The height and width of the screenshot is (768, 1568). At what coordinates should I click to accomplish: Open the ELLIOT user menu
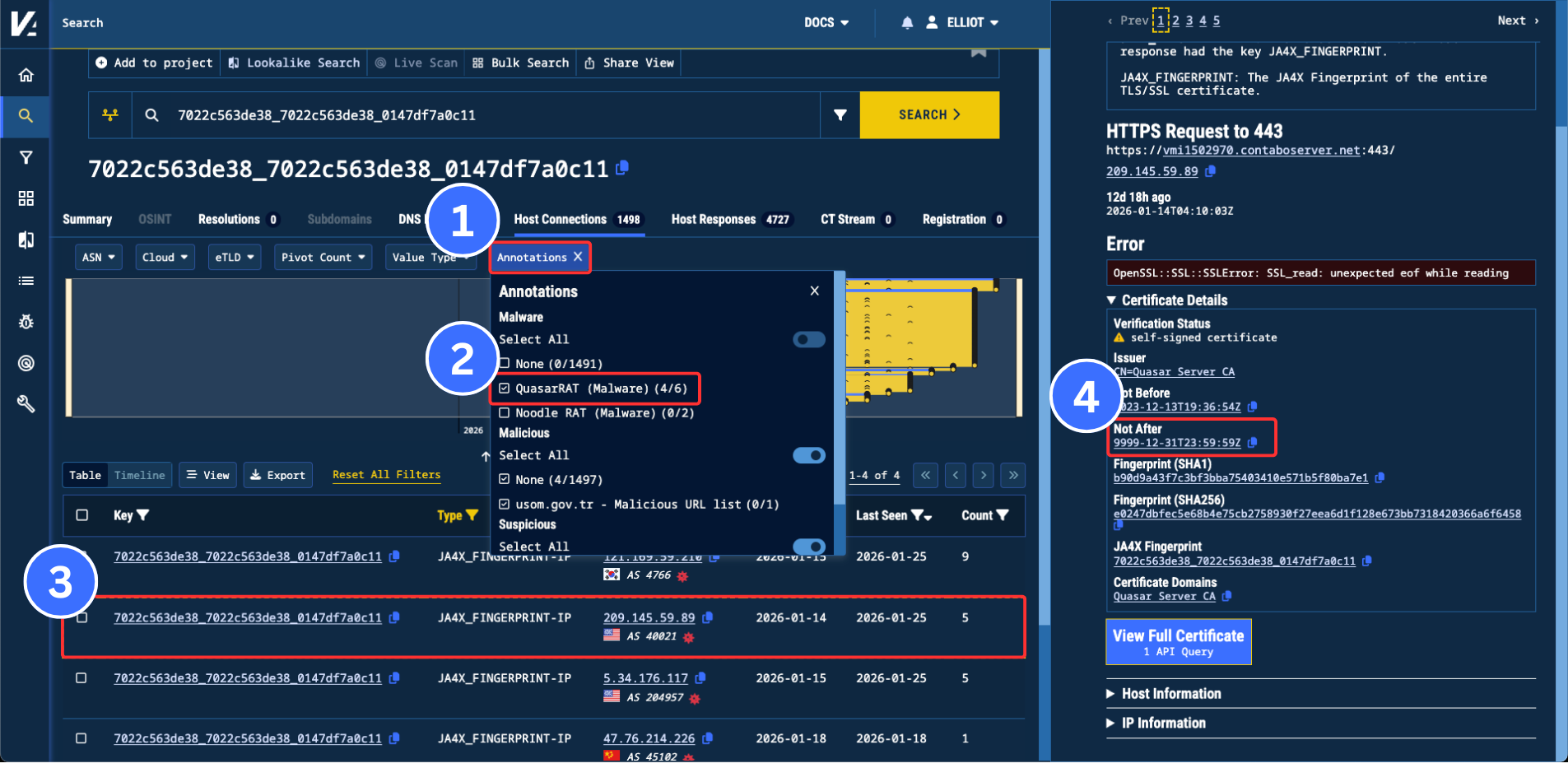tap(963, 23)
